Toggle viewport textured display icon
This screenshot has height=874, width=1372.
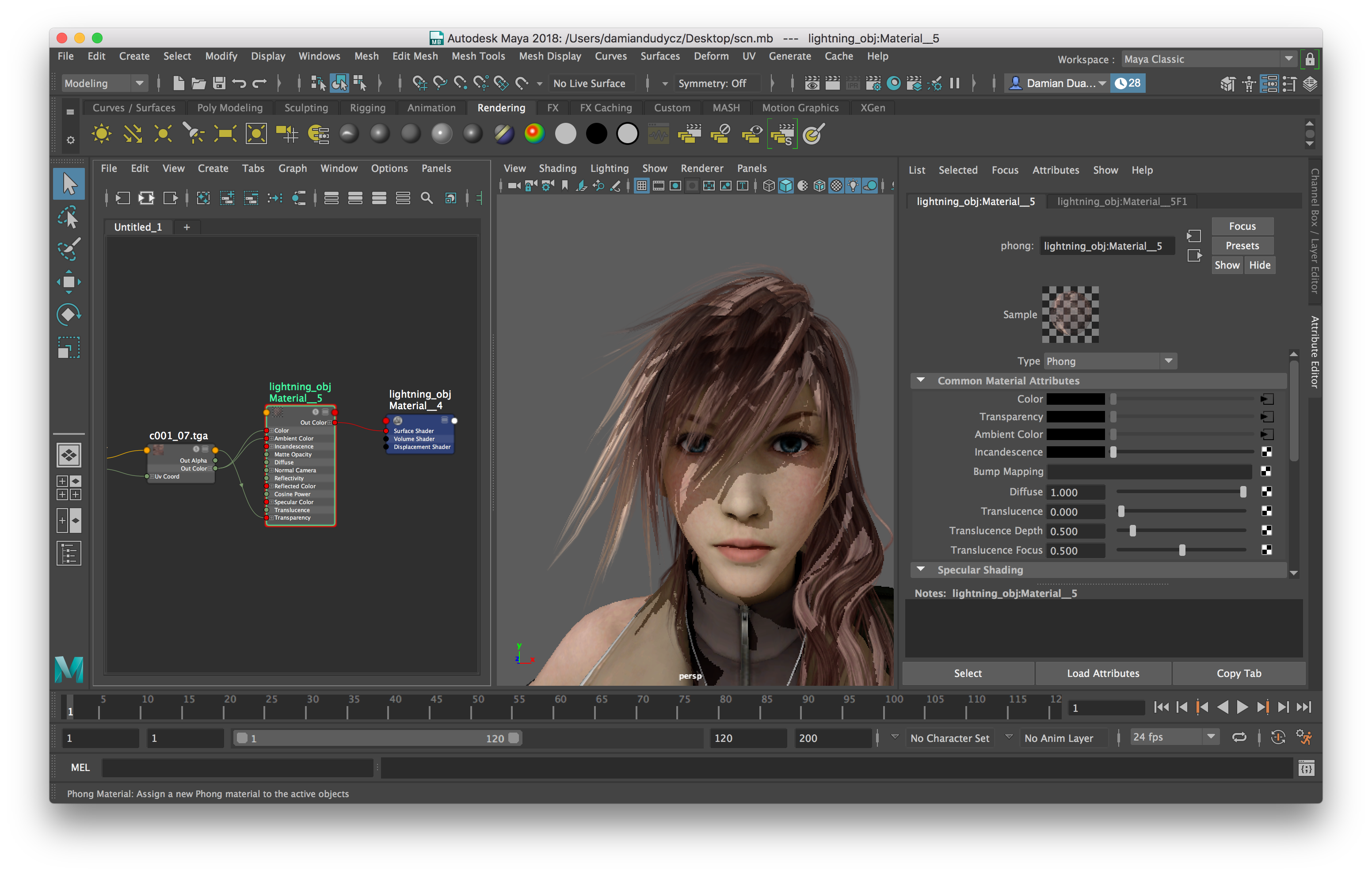coord(835,186)
